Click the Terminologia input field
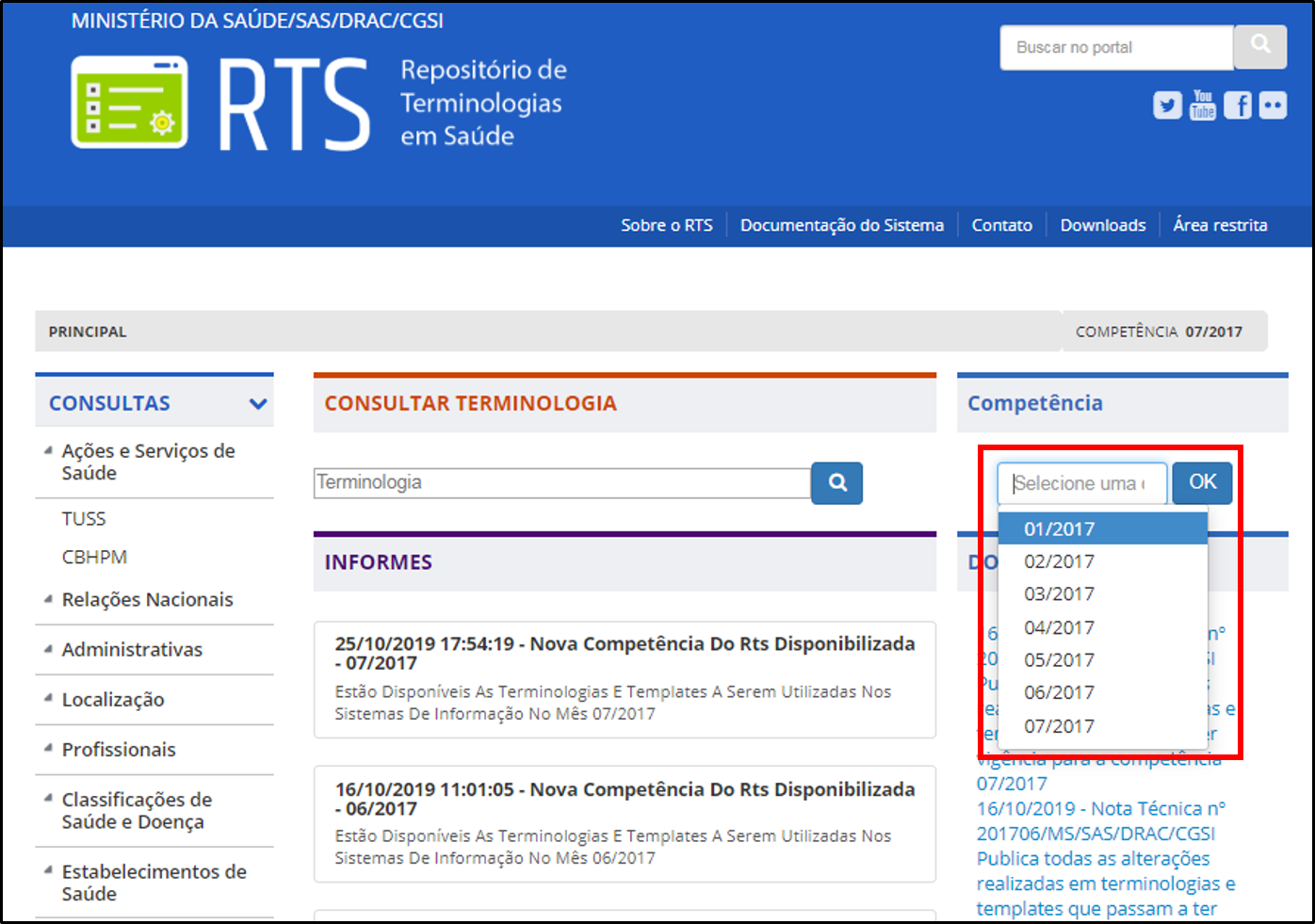The height and width of the screenshot is (924, 1315). (x=561, y=483)
